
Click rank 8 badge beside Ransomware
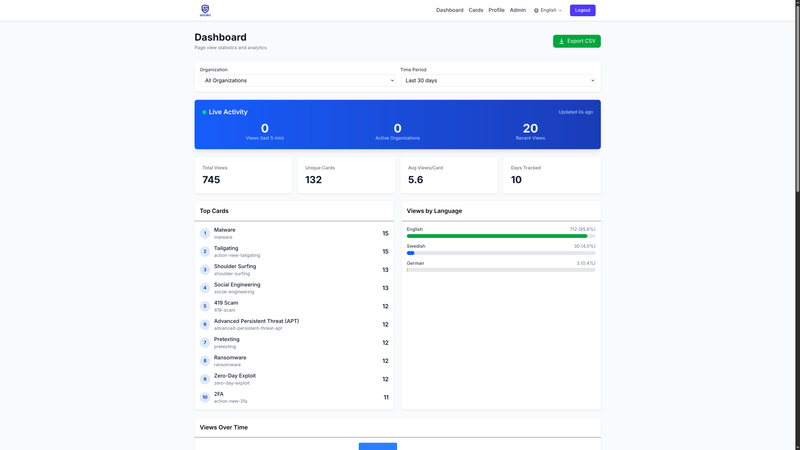[205, 361]
